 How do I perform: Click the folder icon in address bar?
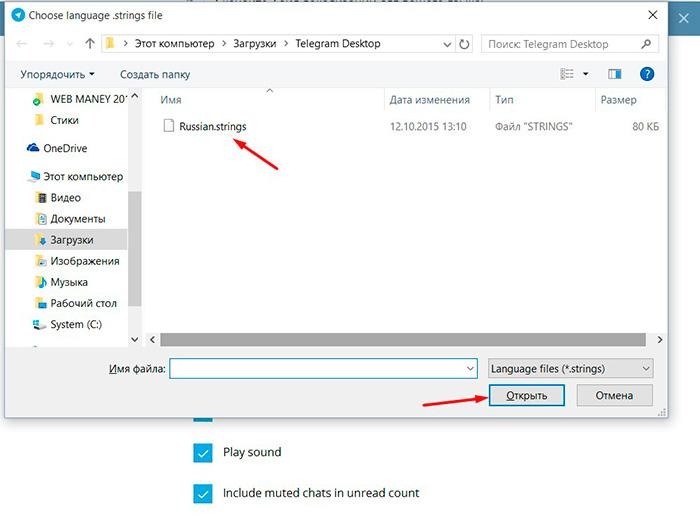pyautogui.click(x=110, y=43)
